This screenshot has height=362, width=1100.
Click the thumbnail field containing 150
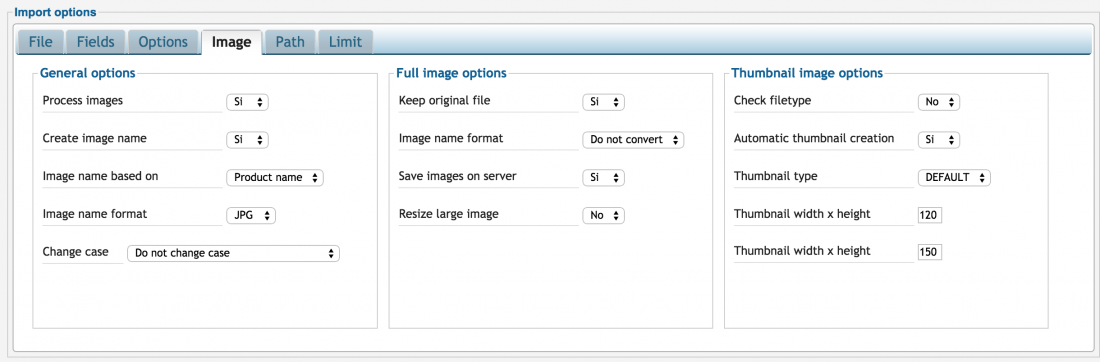coord(930,252)
